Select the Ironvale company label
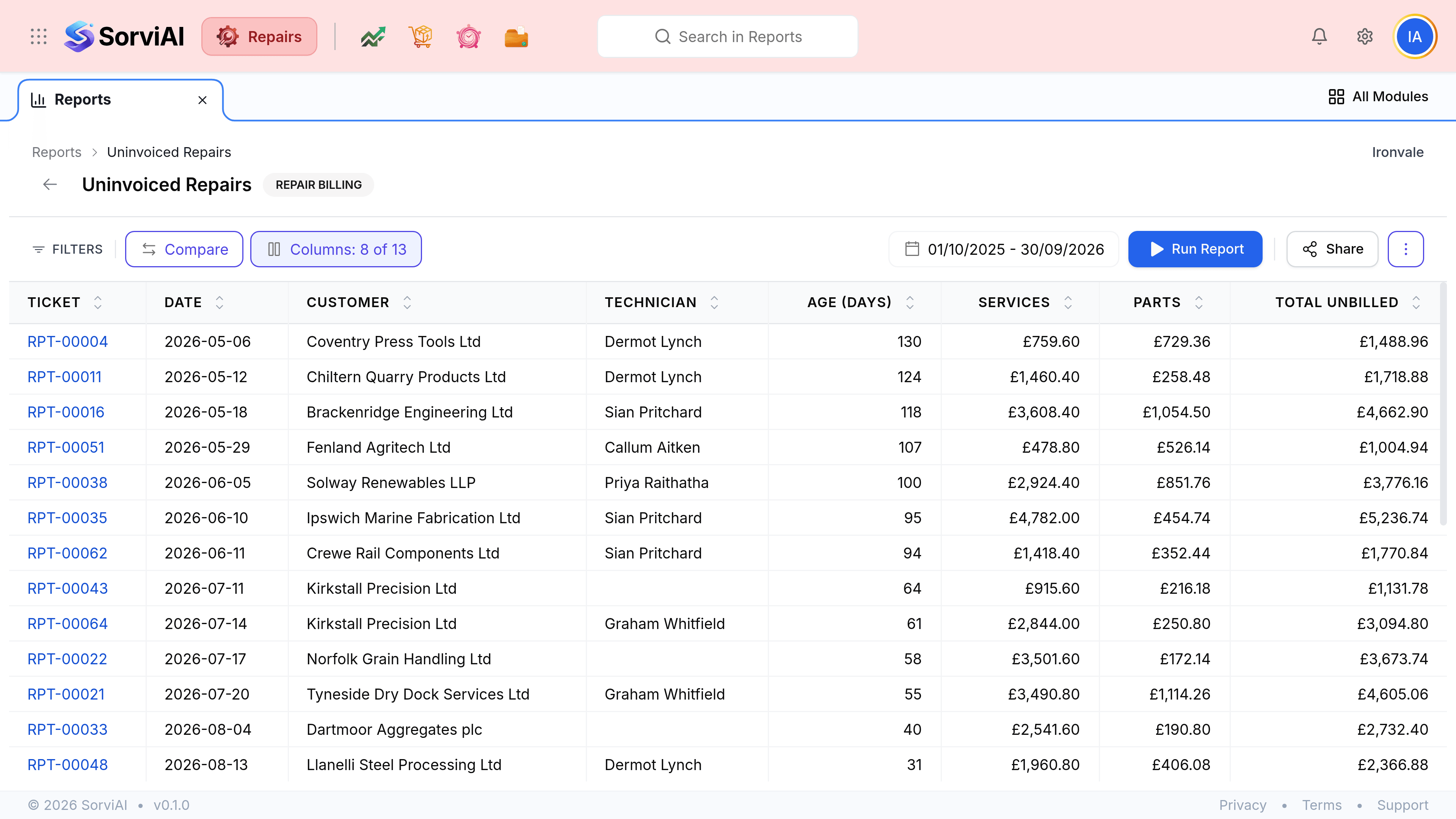Image resolution: width=1456 pixels, height=819 pixels. 1397,152
